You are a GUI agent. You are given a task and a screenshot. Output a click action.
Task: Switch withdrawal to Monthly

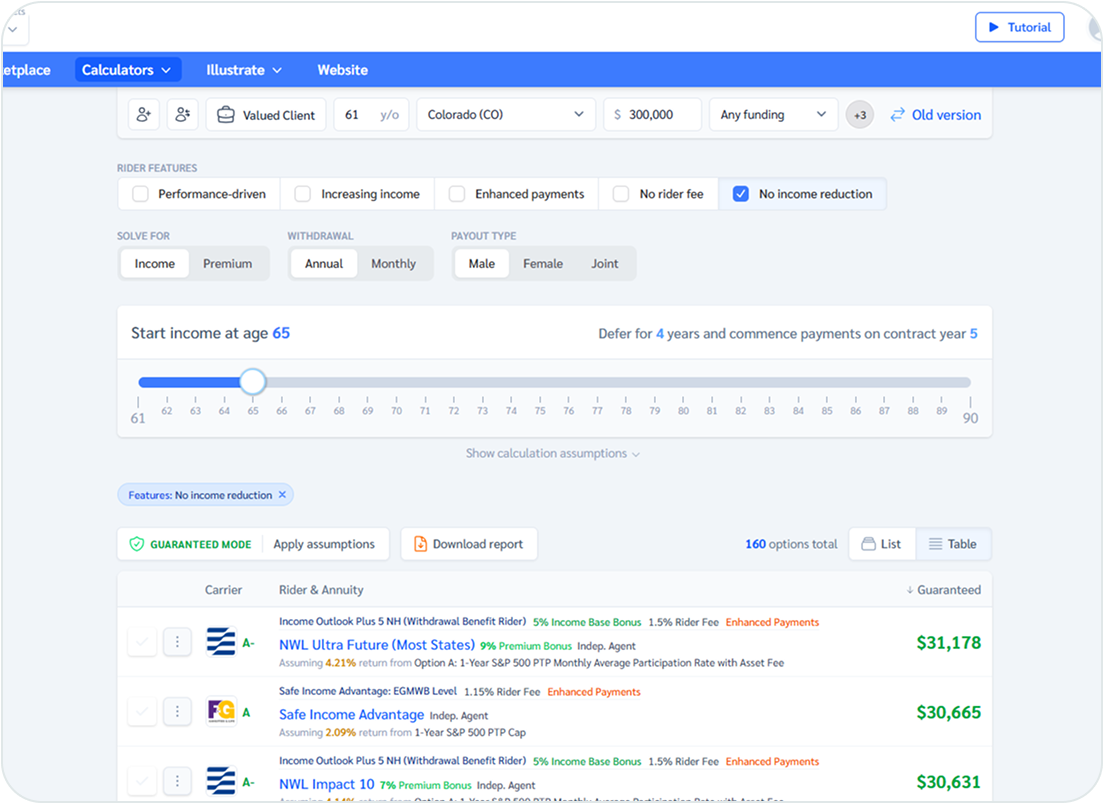coord(393,264)
